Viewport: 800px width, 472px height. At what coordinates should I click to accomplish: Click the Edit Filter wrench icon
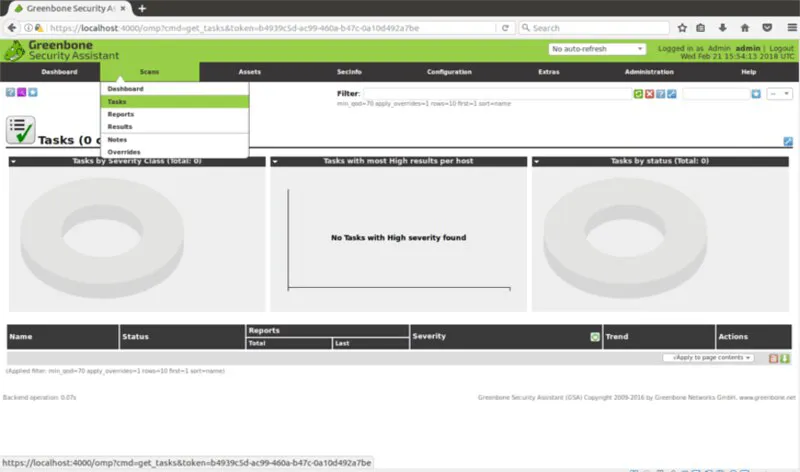[x=672, y=94]
